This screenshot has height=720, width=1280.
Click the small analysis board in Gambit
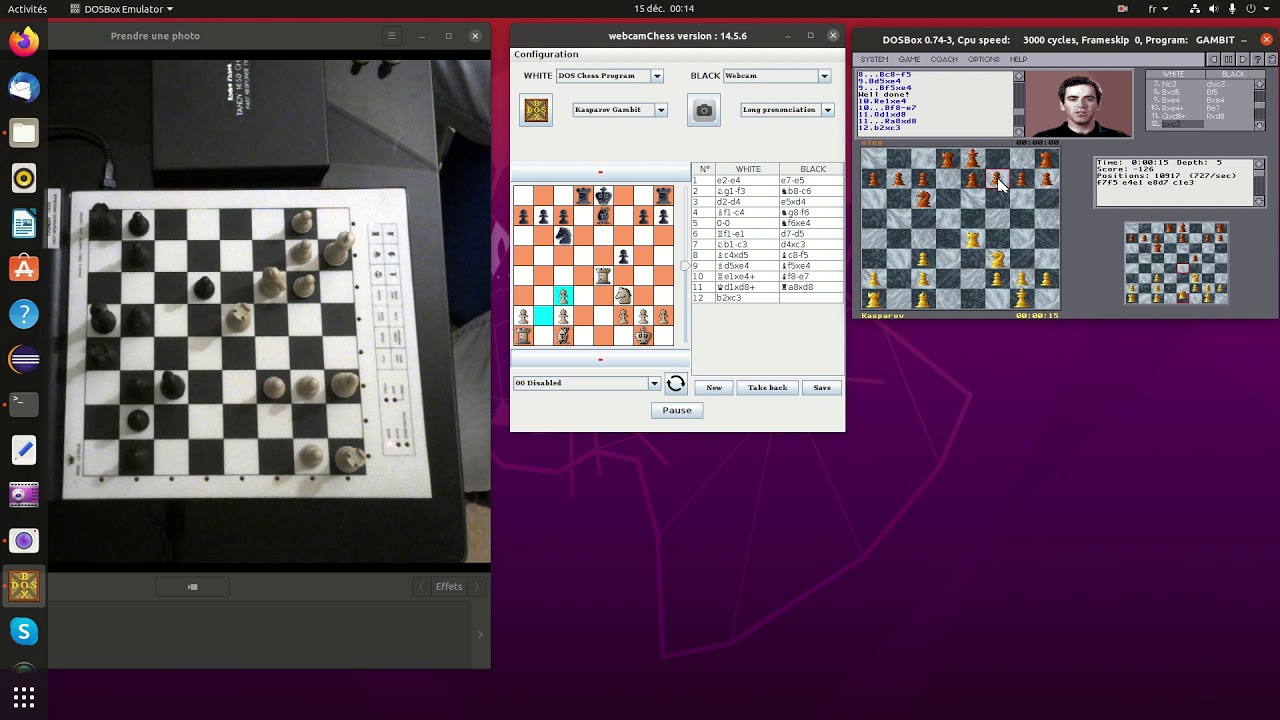coord(1176,263)
